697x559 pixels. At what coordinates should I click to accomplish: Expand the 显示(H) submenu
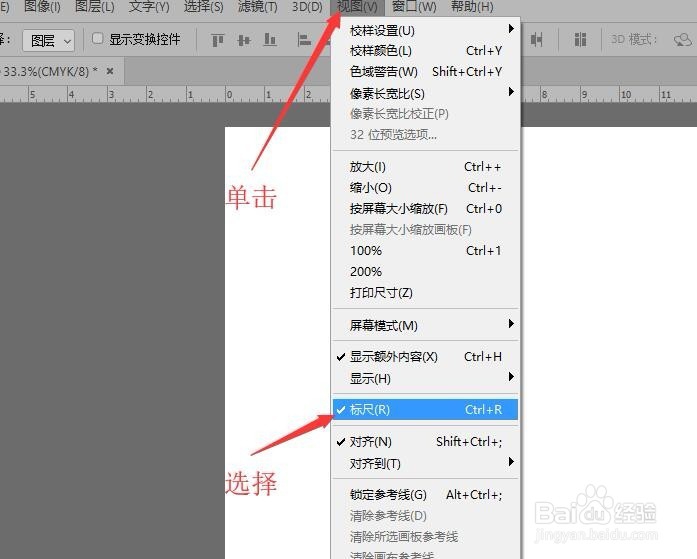click(x=425, y=379)
